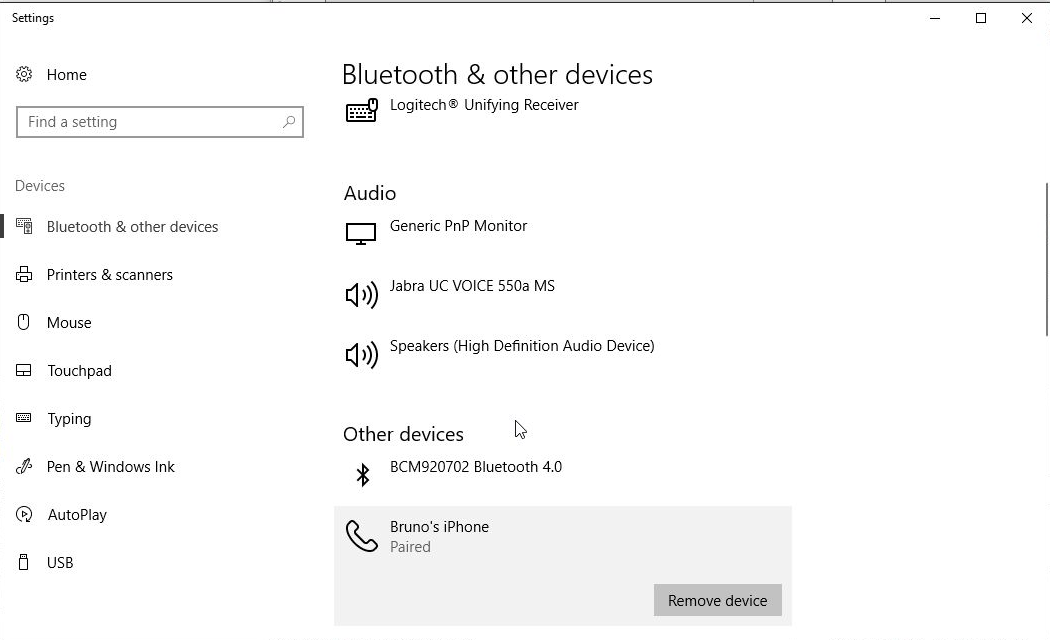
Task: Click the Pen & Windows Ink icon
Action: click(24, 467)
